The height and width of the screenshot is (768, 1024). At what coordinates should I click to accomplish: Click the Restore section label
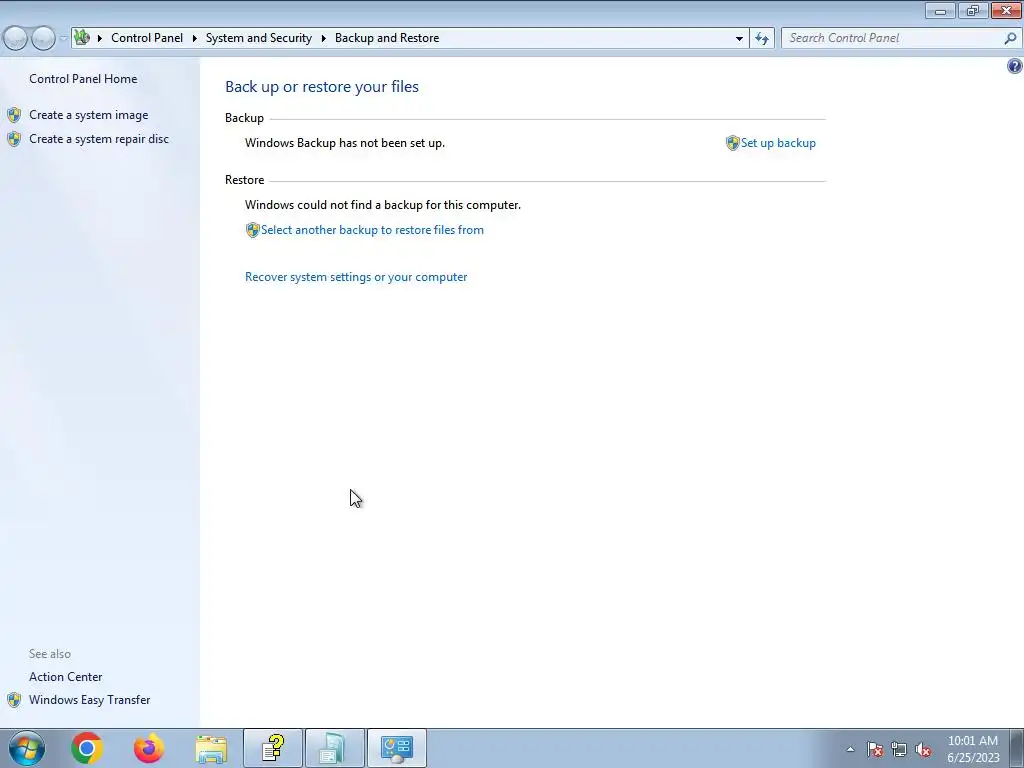click(244, 180)
